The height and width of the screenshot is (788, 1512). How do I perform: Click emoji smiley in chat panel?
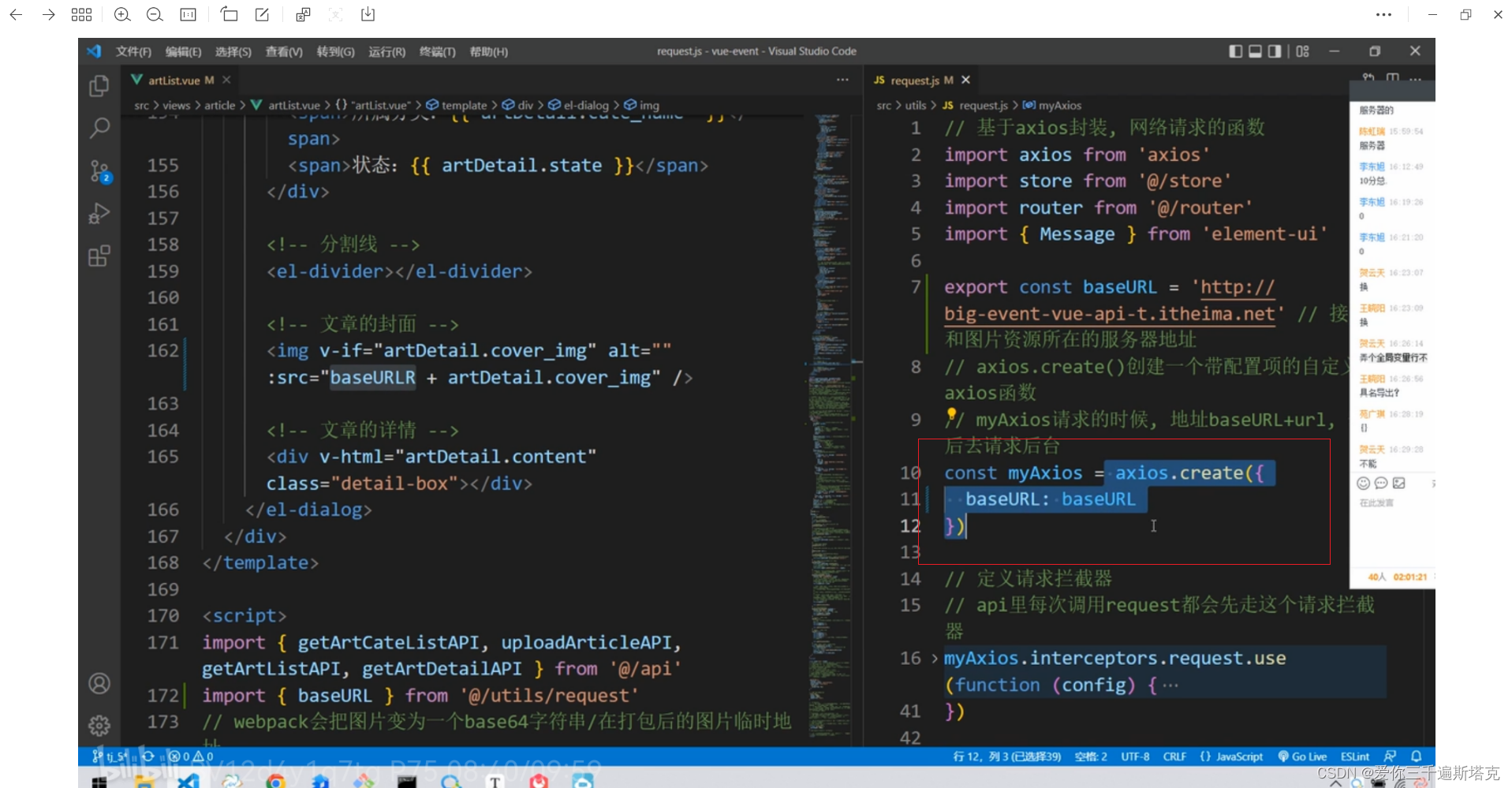[x=1363, y=483]
